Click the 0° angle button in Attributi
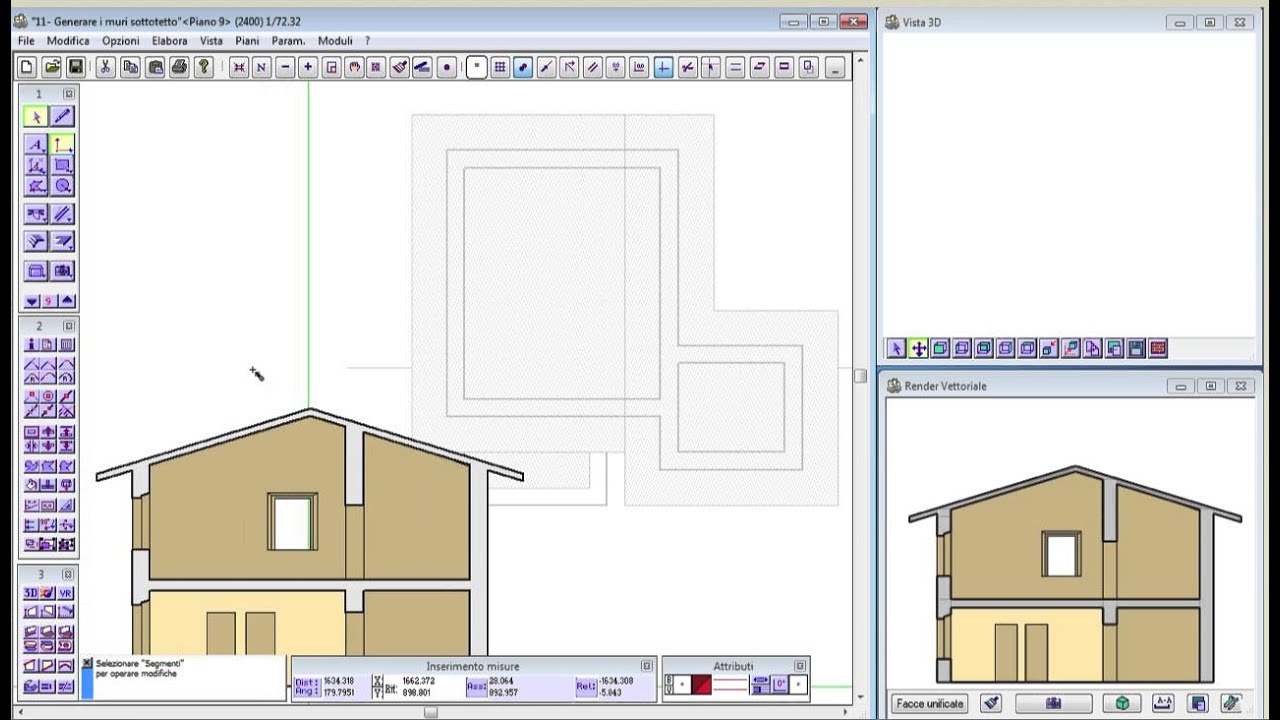The image size is (1280, 720). (778, 685)
